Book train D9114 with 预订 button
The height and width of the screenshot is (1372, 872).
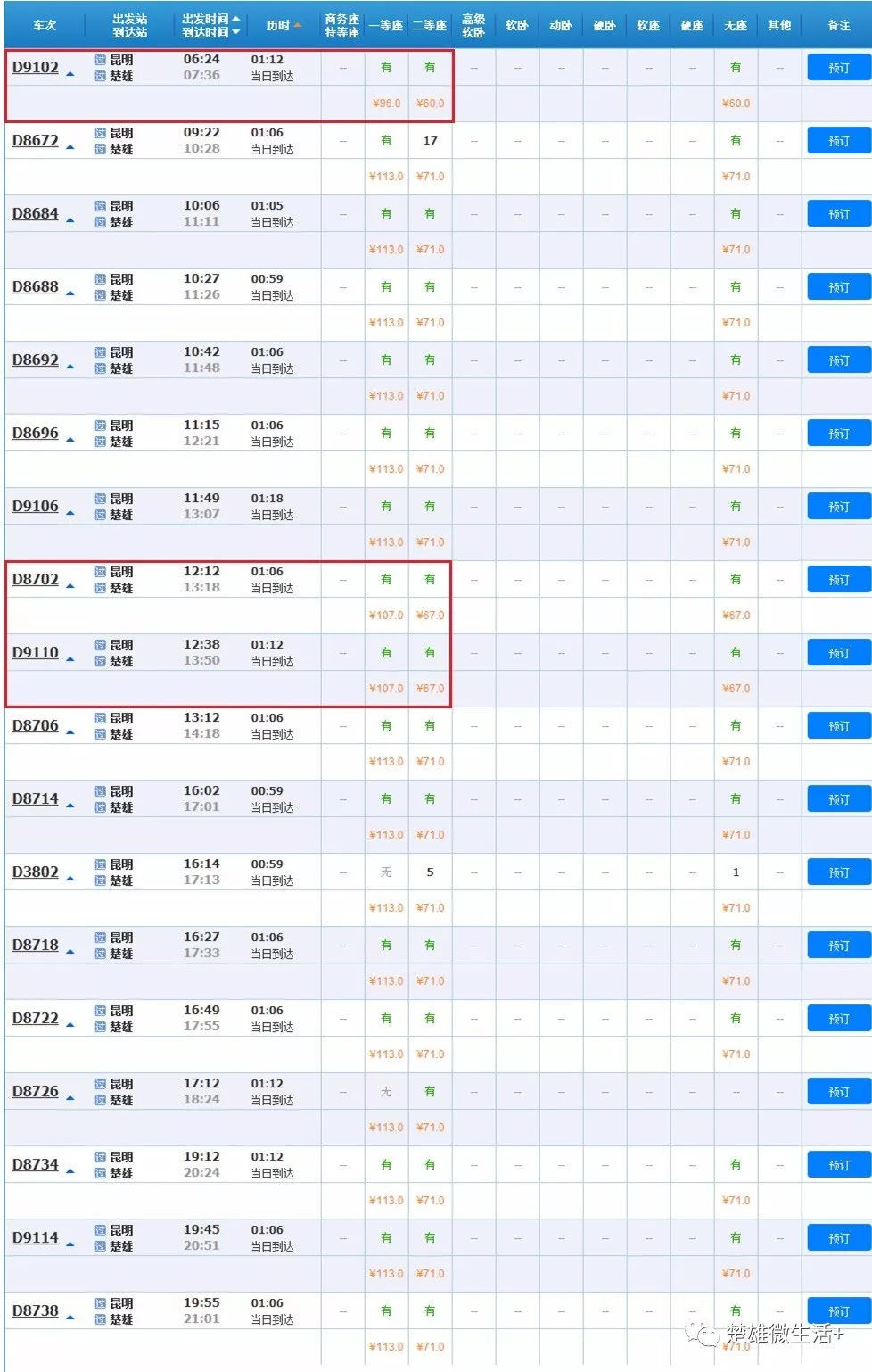point(839,1238)
